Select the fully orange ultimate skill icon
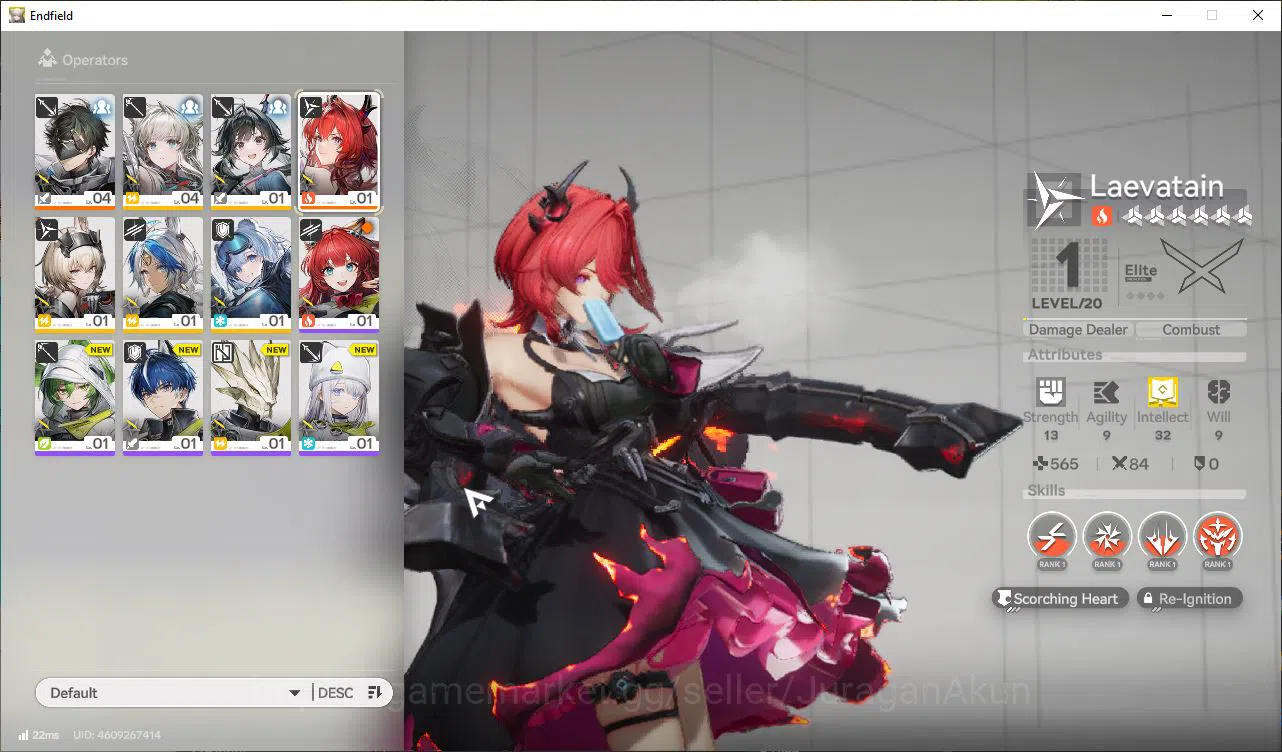The image size is (1282, 752). point(1217,537)
